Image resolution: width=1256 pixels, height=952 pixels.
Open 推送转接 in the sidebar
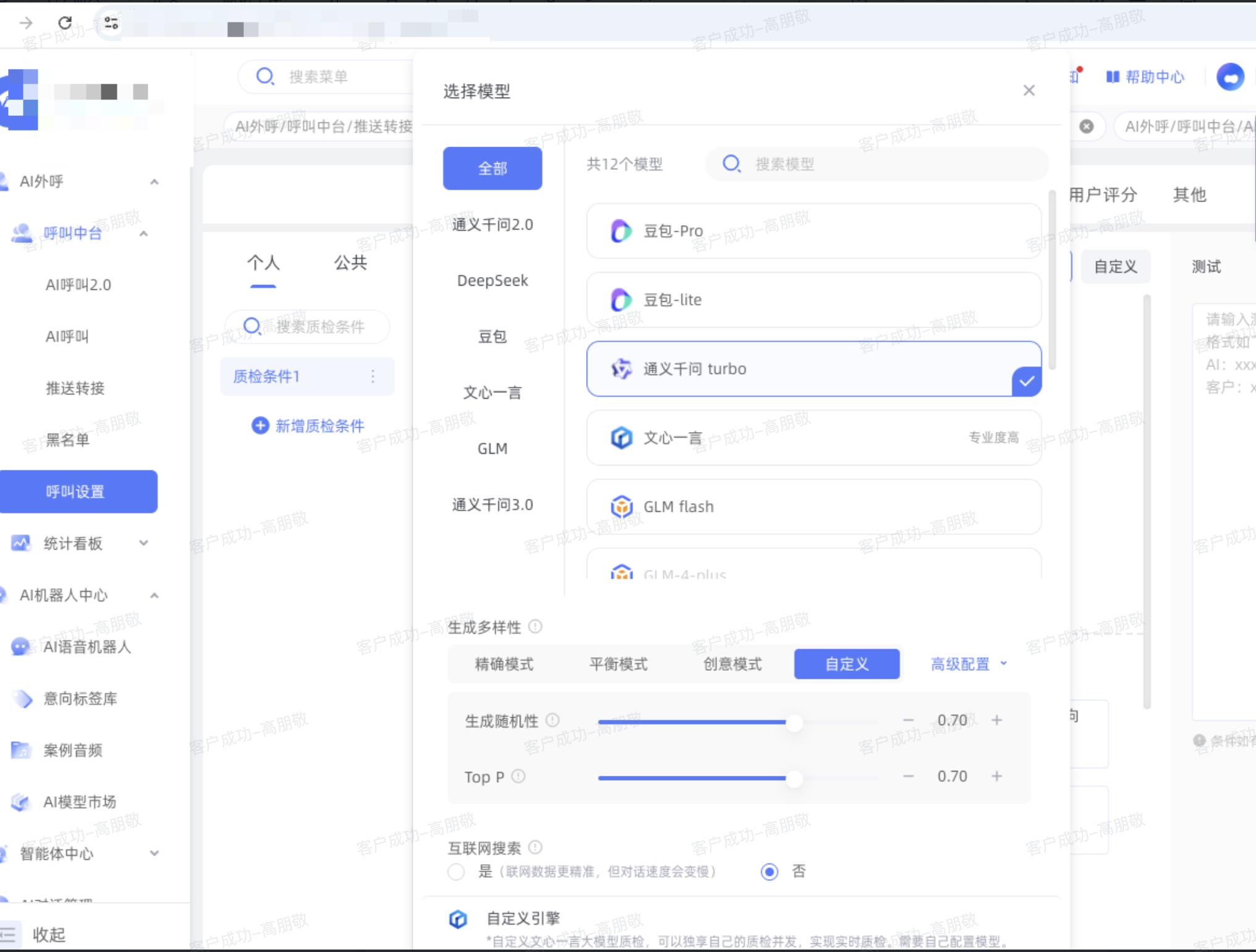[75, 388]
